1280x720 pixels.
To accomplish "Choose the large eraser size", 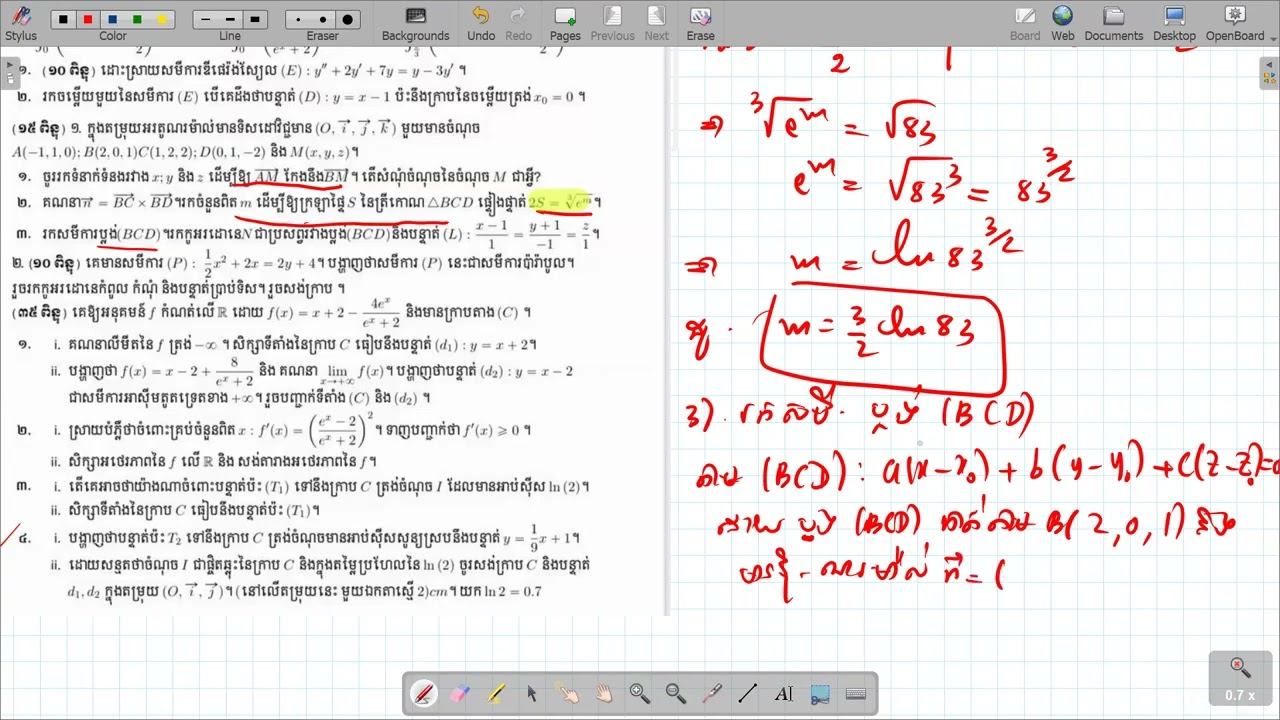I will point(347,20).
